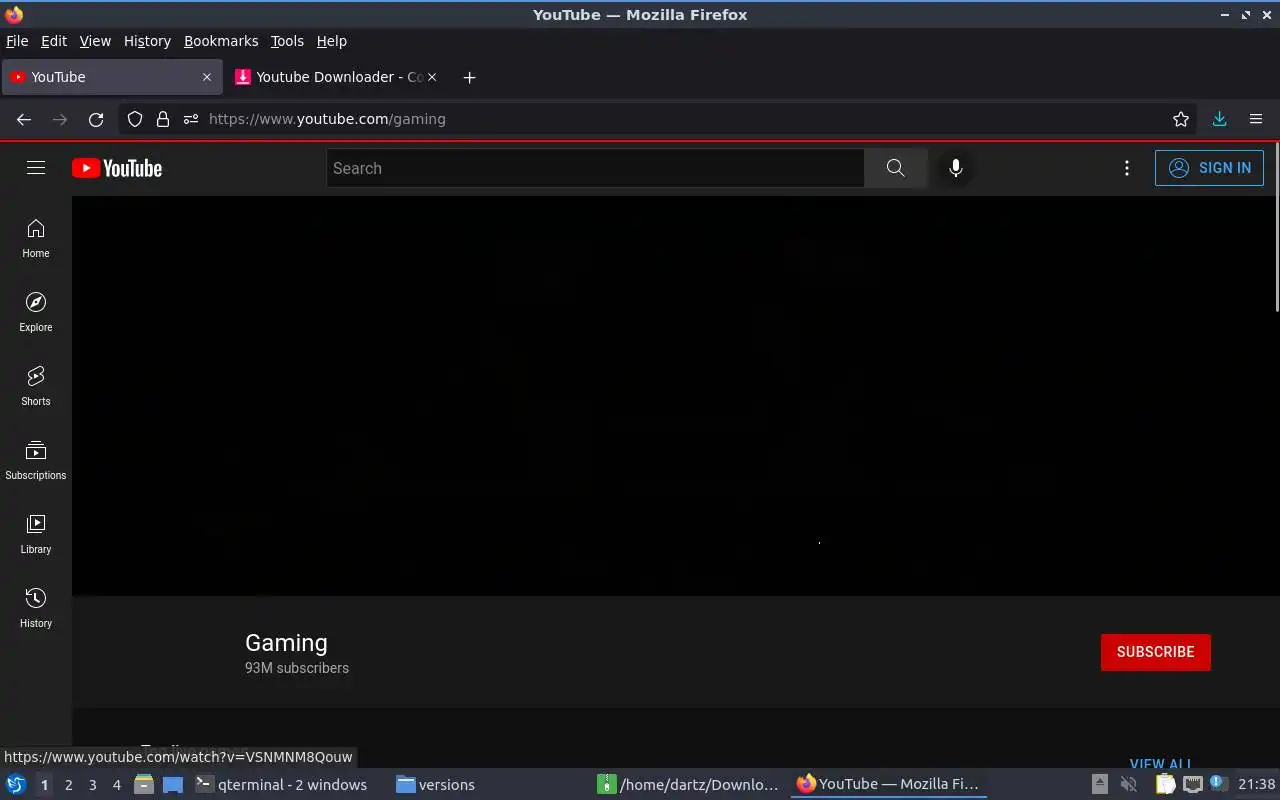Open the Bookmarks menu
This screenshot has width=1280, height=800.
coord(221,41)
